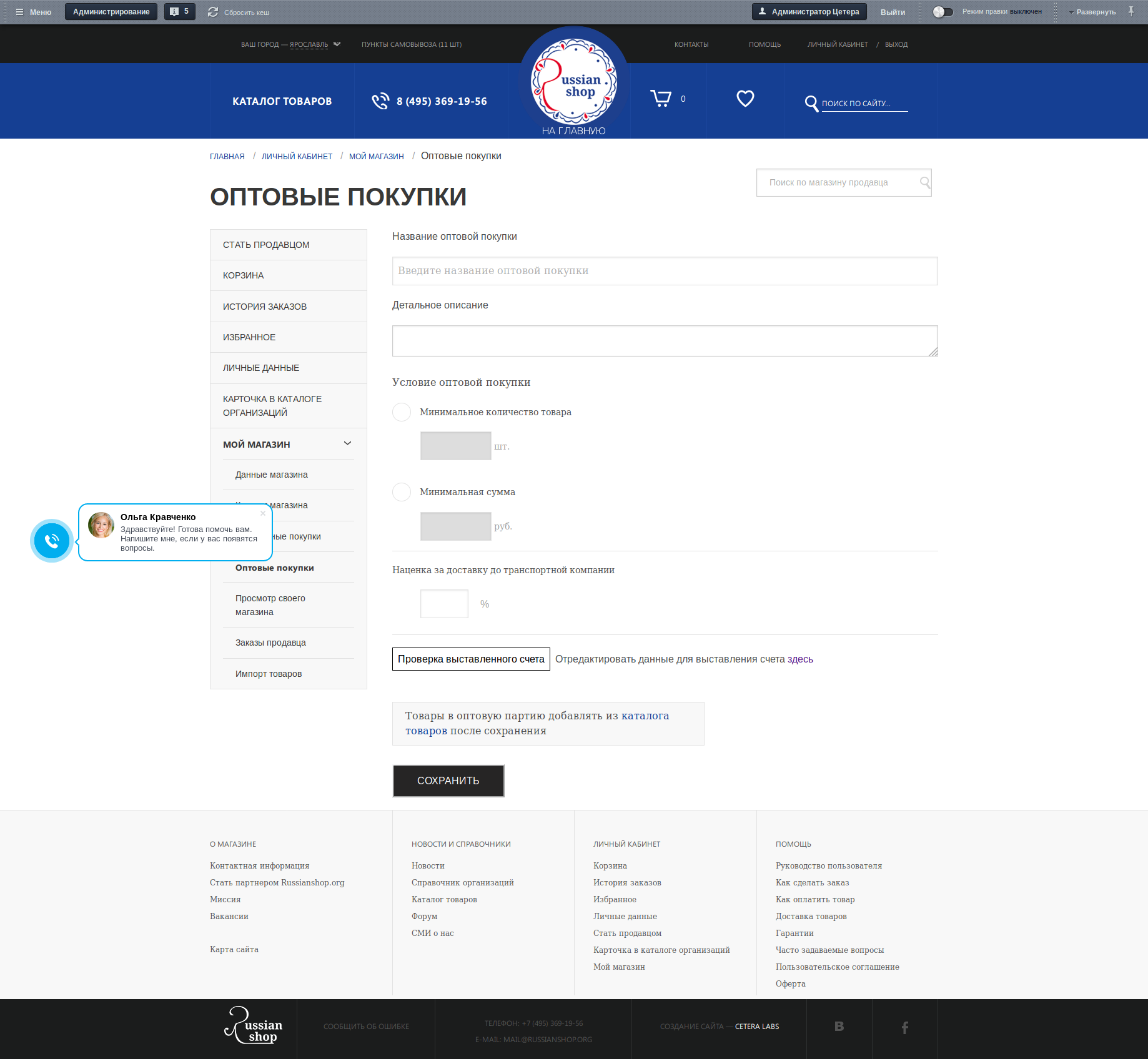Click the Facebook icon in footer
The height and width of the screenshot is (1059, 1148).
tap(904, 1027)
